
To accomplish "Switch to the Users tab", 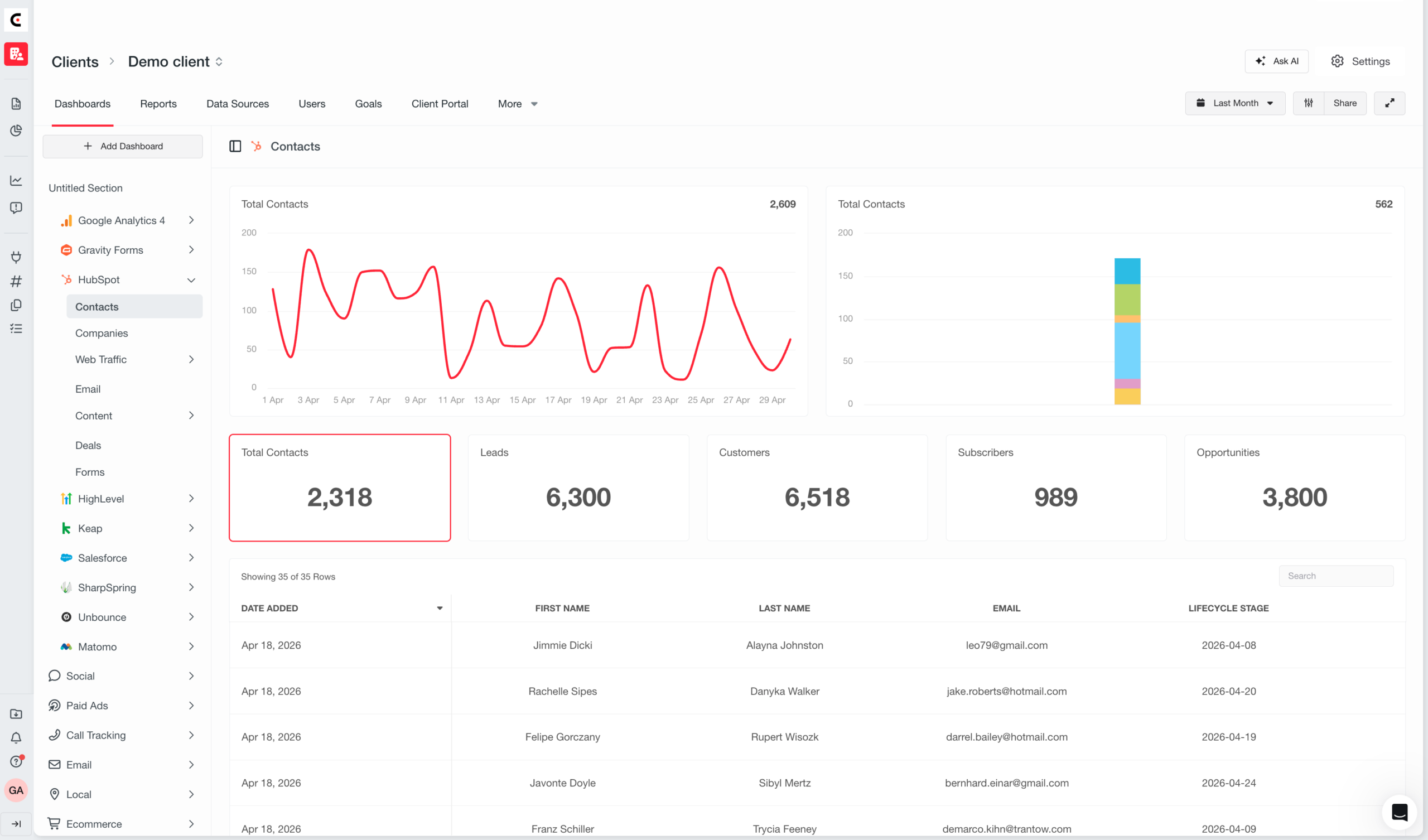I will (312, 104).
